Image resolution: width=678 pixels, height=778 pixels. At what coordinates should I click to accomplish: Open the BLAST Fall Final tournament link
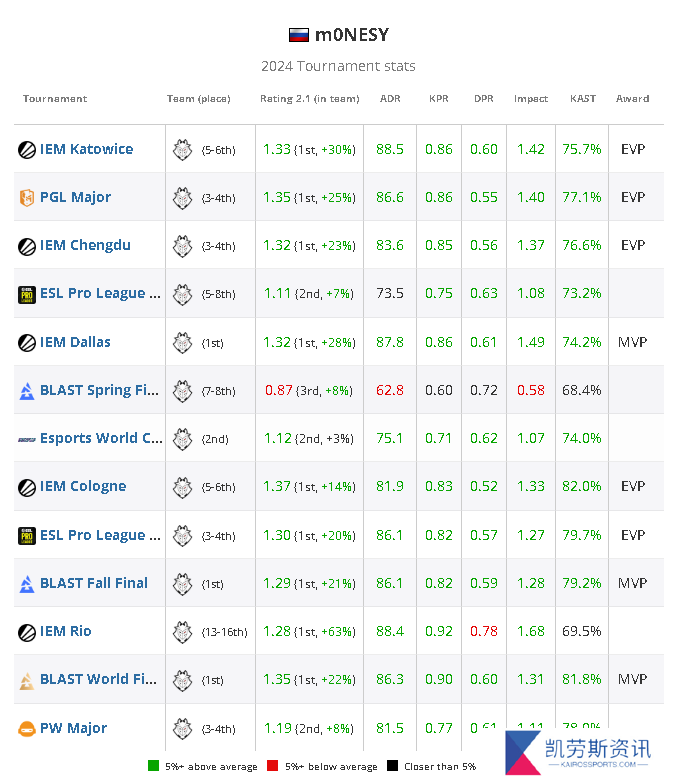(94, 583)
